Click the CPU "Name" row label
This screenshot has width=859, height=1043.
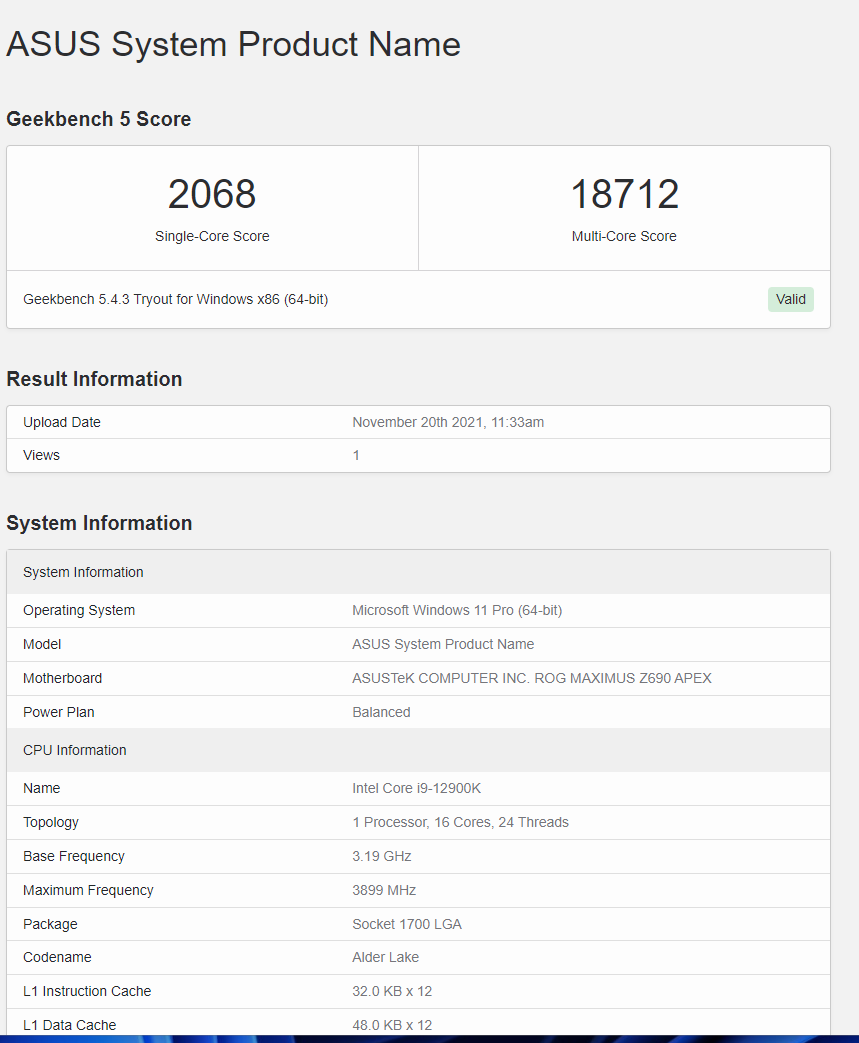pos(41,788)
